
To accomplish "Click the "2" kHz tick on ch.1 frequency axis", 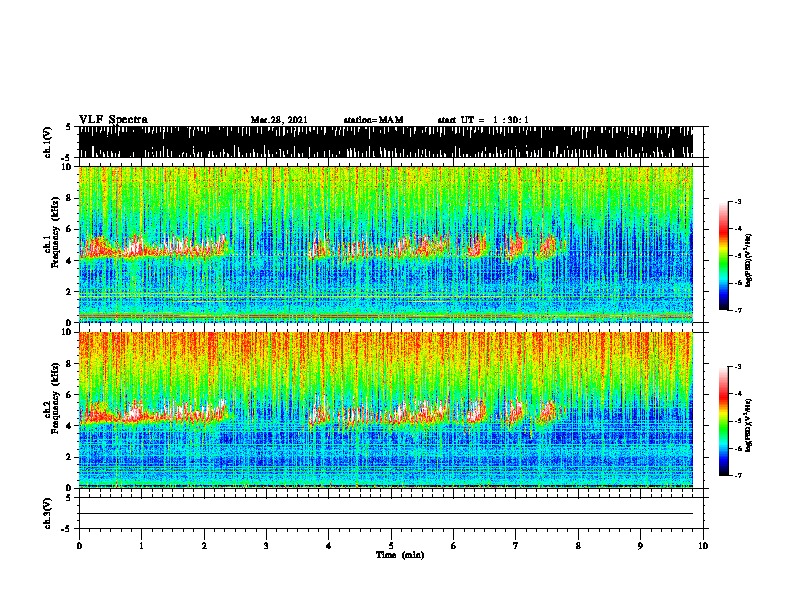I will (69, 291).
